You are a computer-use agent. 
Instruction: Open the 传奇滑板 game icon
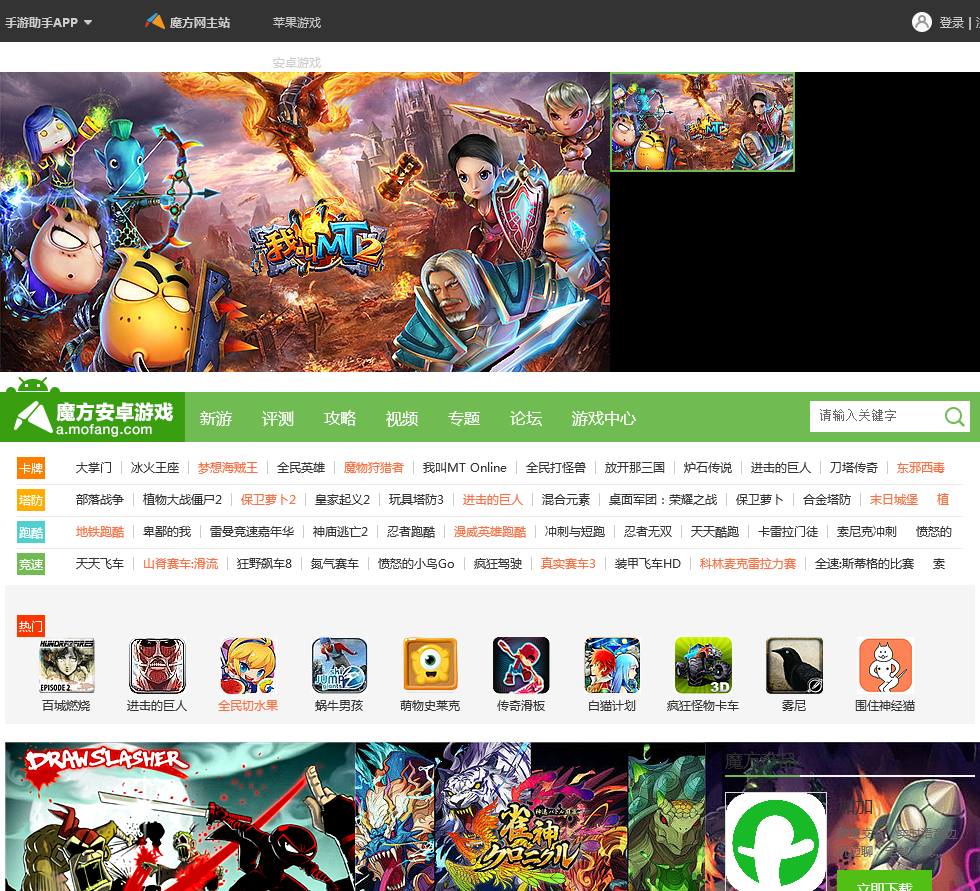(521, 665)
